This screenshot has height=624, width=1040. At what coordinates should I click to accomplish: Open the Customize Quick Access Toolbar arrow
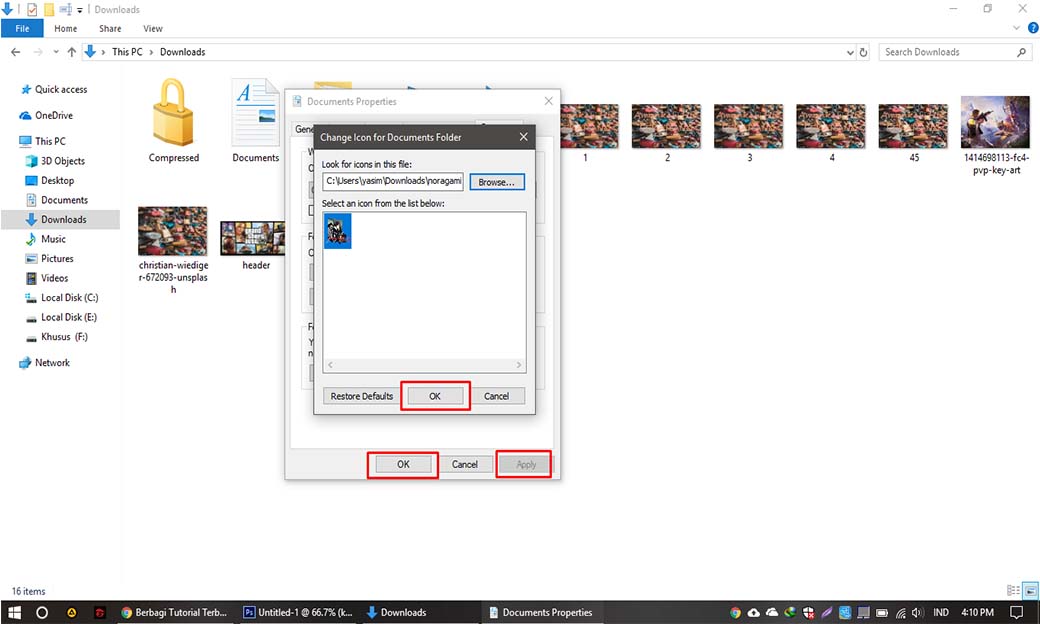point(80,10)
